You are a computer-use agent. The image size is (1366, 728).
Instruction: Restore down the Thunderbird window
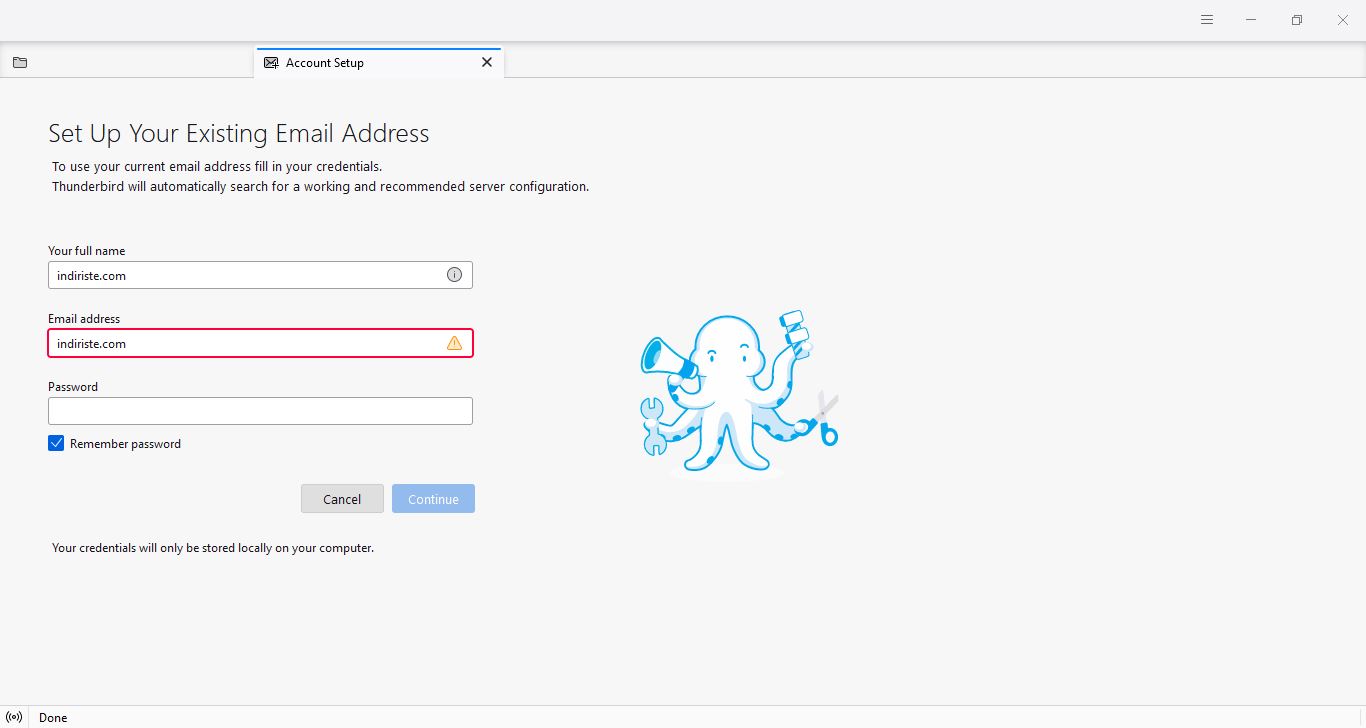tap(1297, 20)
